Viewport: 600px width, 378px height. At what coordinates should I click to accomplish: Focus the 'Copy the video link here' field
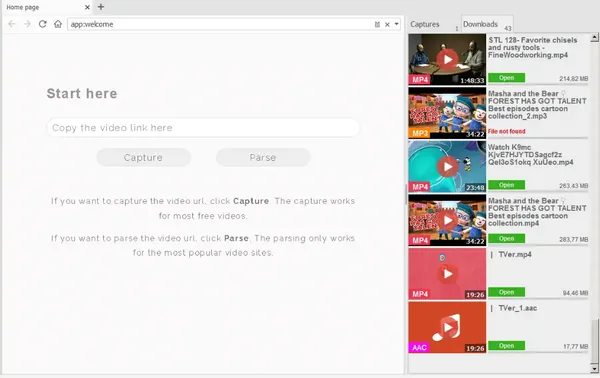[x=203, y=128]
